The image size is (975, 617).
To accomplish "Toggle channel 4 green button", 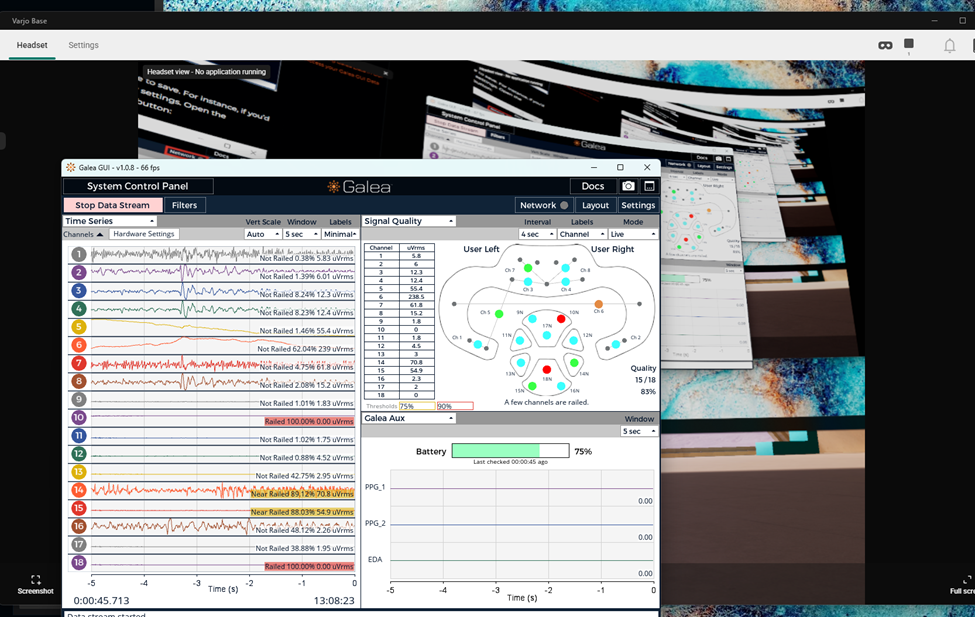I will pyautogui.click(x=78, y=308).
